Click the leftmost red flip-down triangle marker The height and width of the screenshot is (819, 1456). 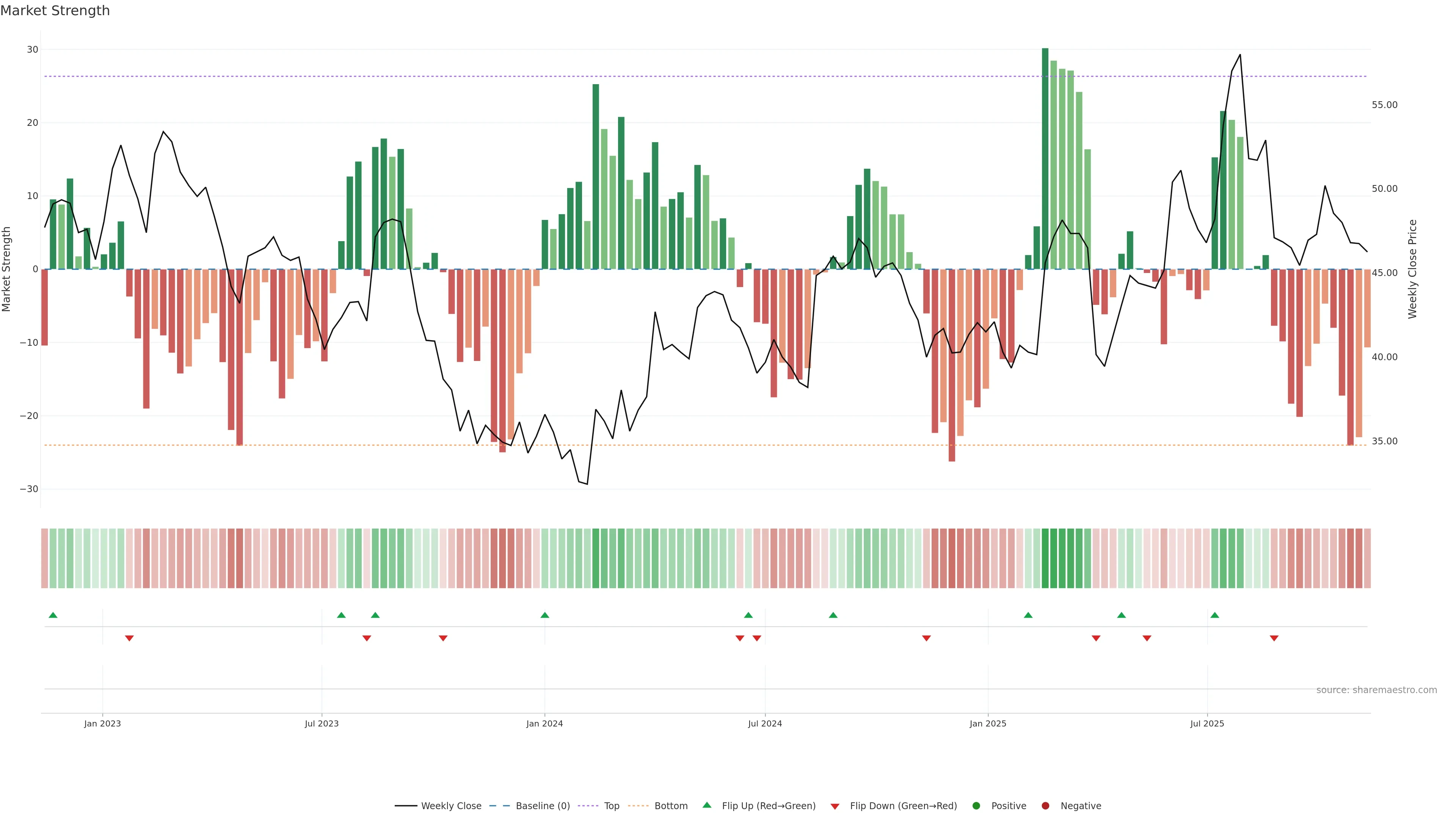pos(129,638)
